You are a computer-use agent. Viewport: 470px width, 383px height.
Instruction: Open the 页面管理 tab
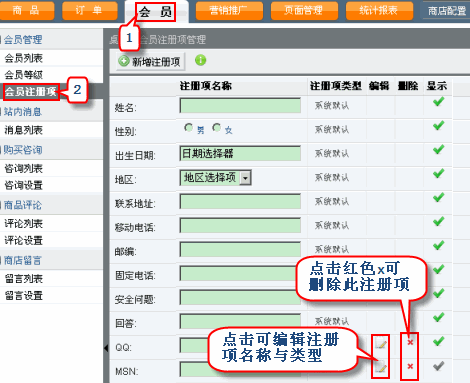[x=304, y=11]
